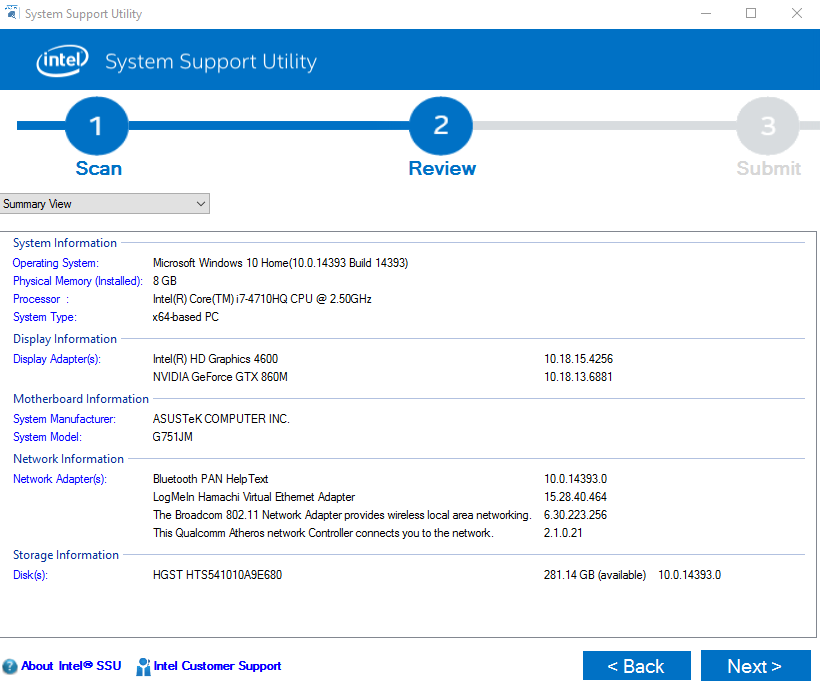Screen dimensions: 820x688
Task: Select ASUSTeK COMPUTER INC. value
Action: pos(221,419)
